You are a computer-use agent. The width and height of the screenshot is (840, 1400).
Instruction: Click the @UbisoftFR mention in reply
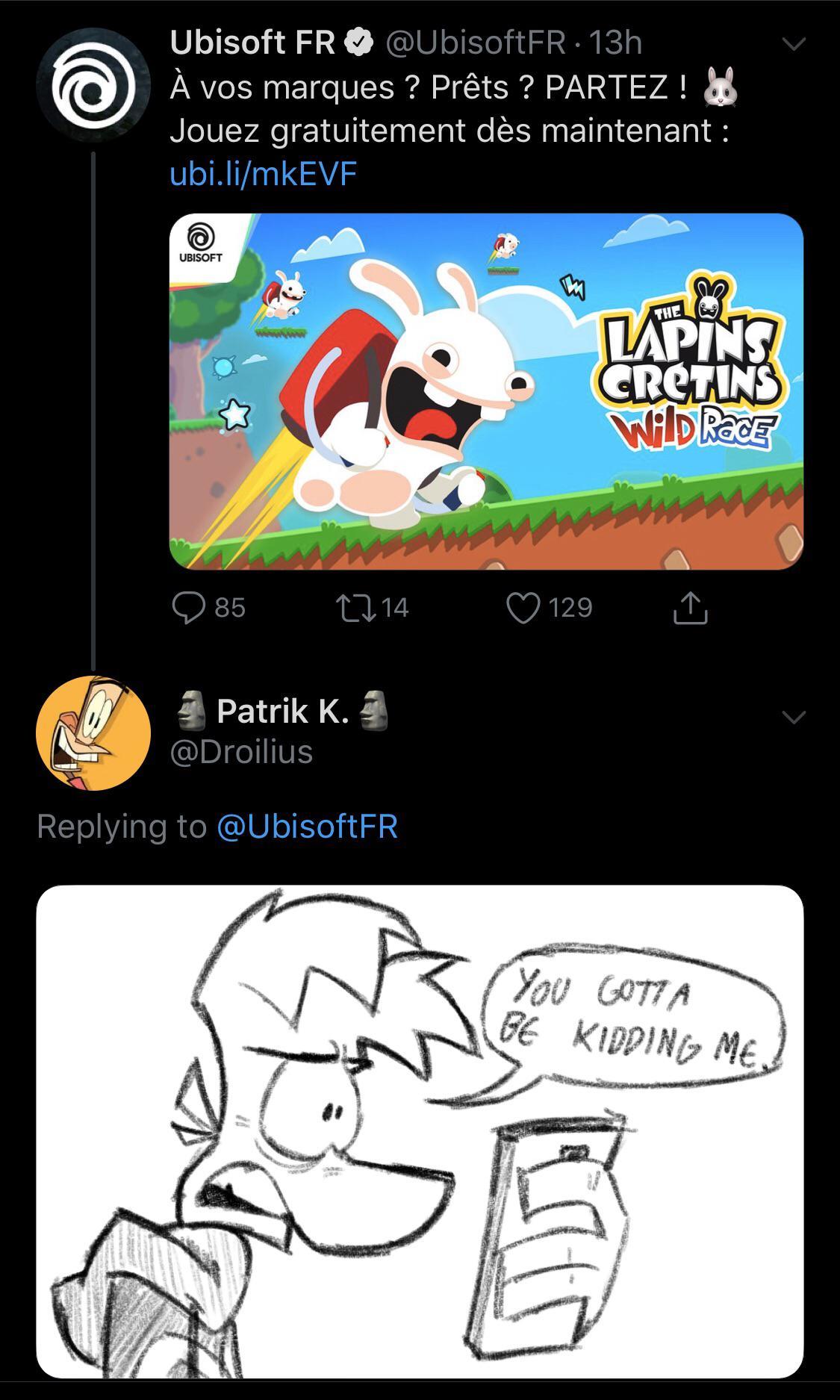tap(307, 826)
